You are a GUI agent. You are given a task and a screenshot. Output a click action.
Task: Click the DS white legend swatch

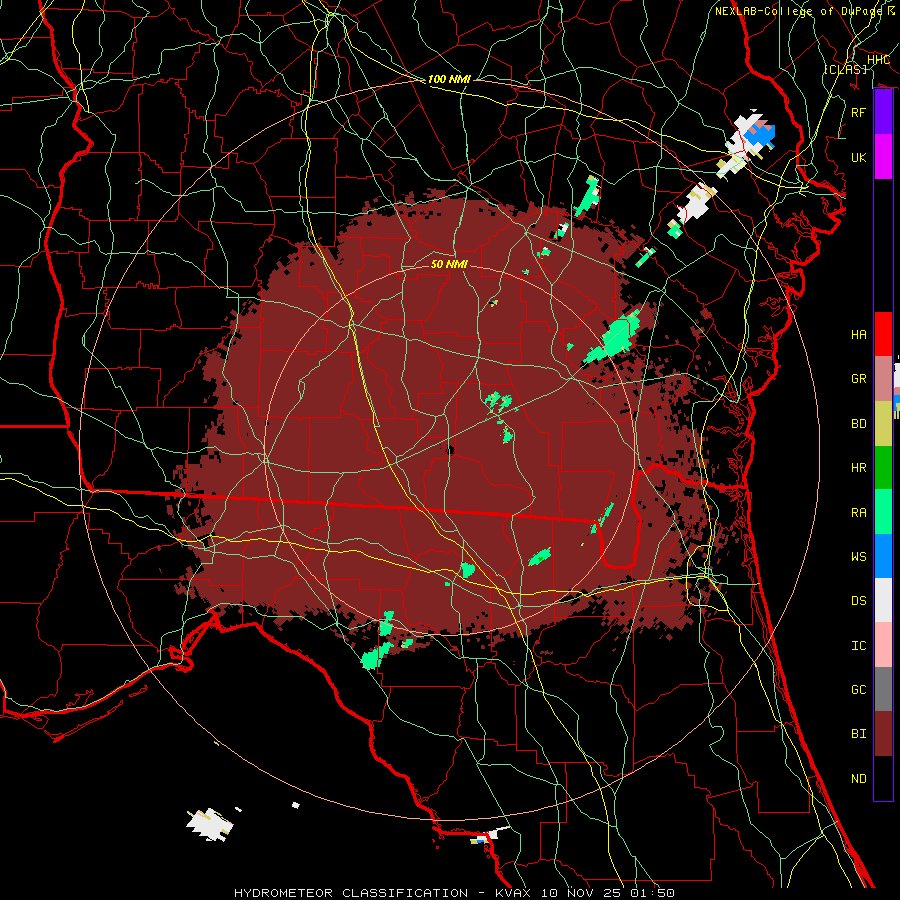883,600
